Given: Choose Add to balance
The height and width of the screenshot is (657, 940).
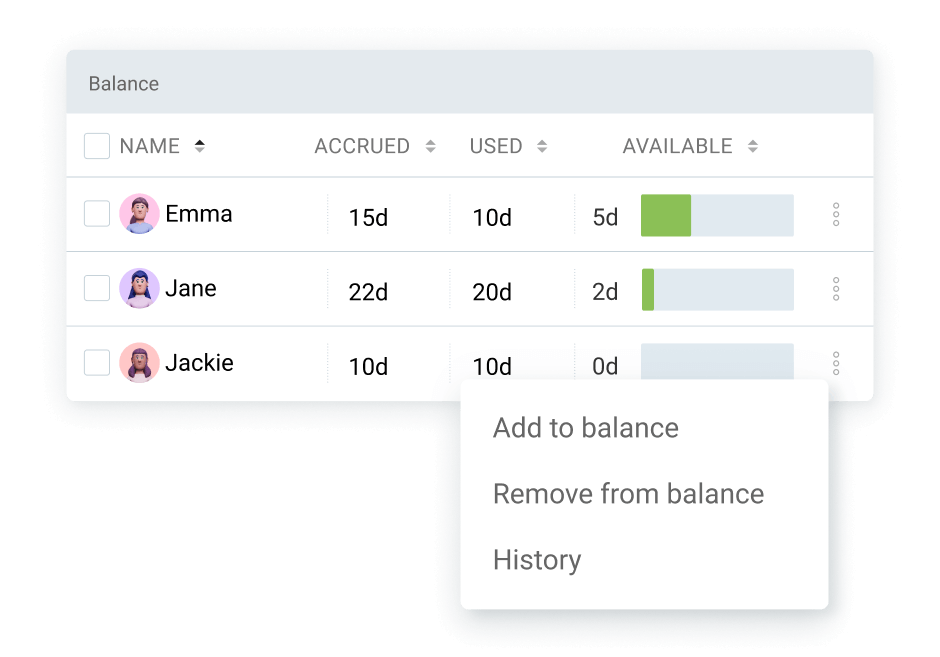Looking at the screenshot, I should click(586, 428).
